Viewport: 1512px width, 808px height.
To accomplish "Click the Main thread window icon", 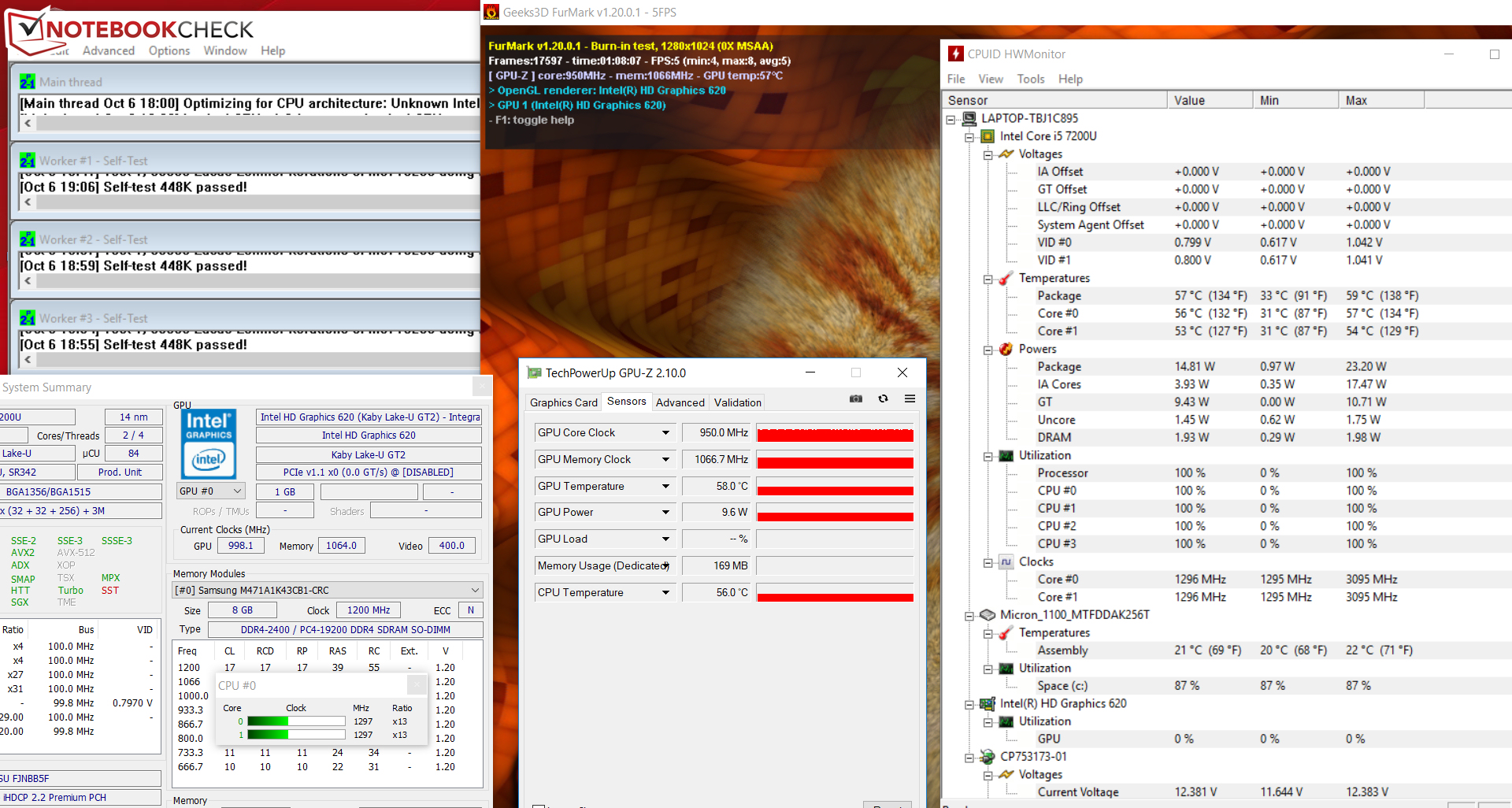I will pos(28,82).
